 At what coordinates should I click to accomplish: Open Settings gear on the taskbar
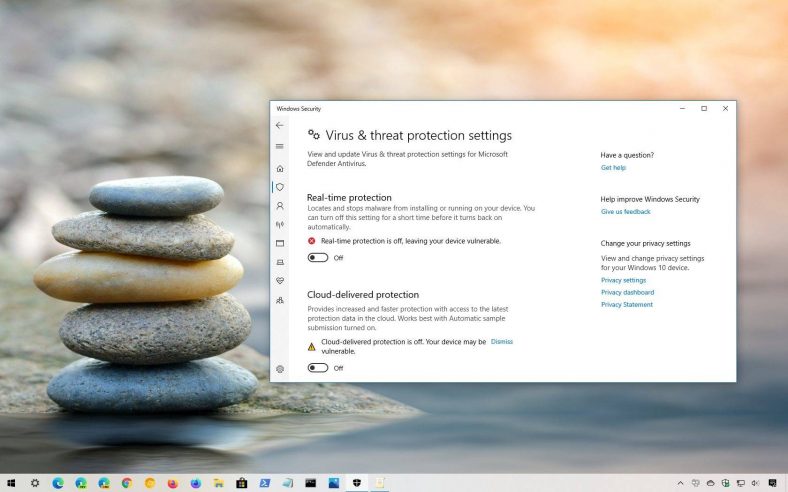point(35,483)
